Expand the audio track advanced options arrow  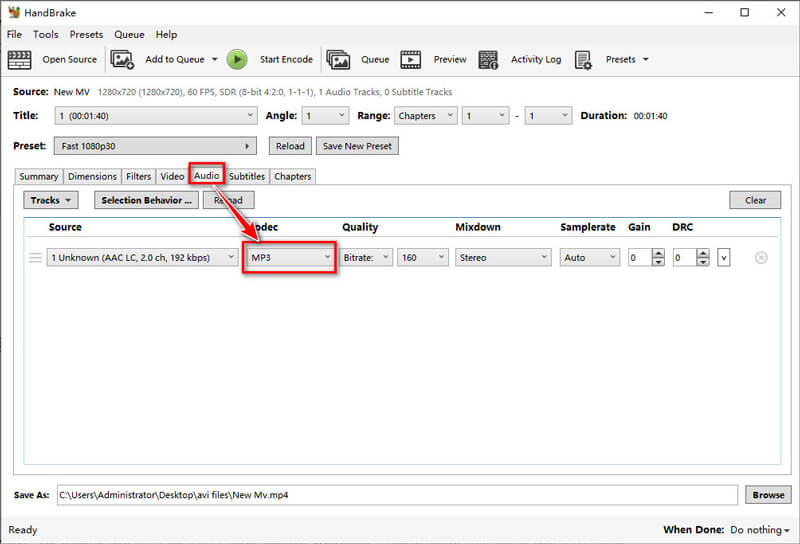tap(723, 258)
